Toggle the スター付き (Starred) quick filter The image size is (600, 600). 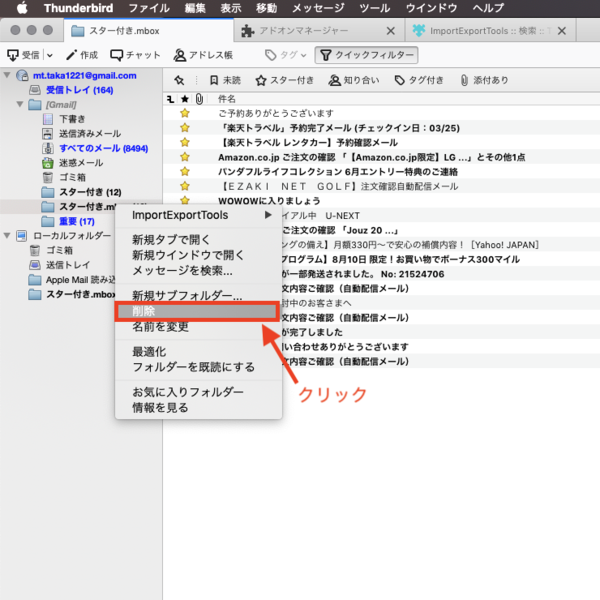tap(284, 81)
